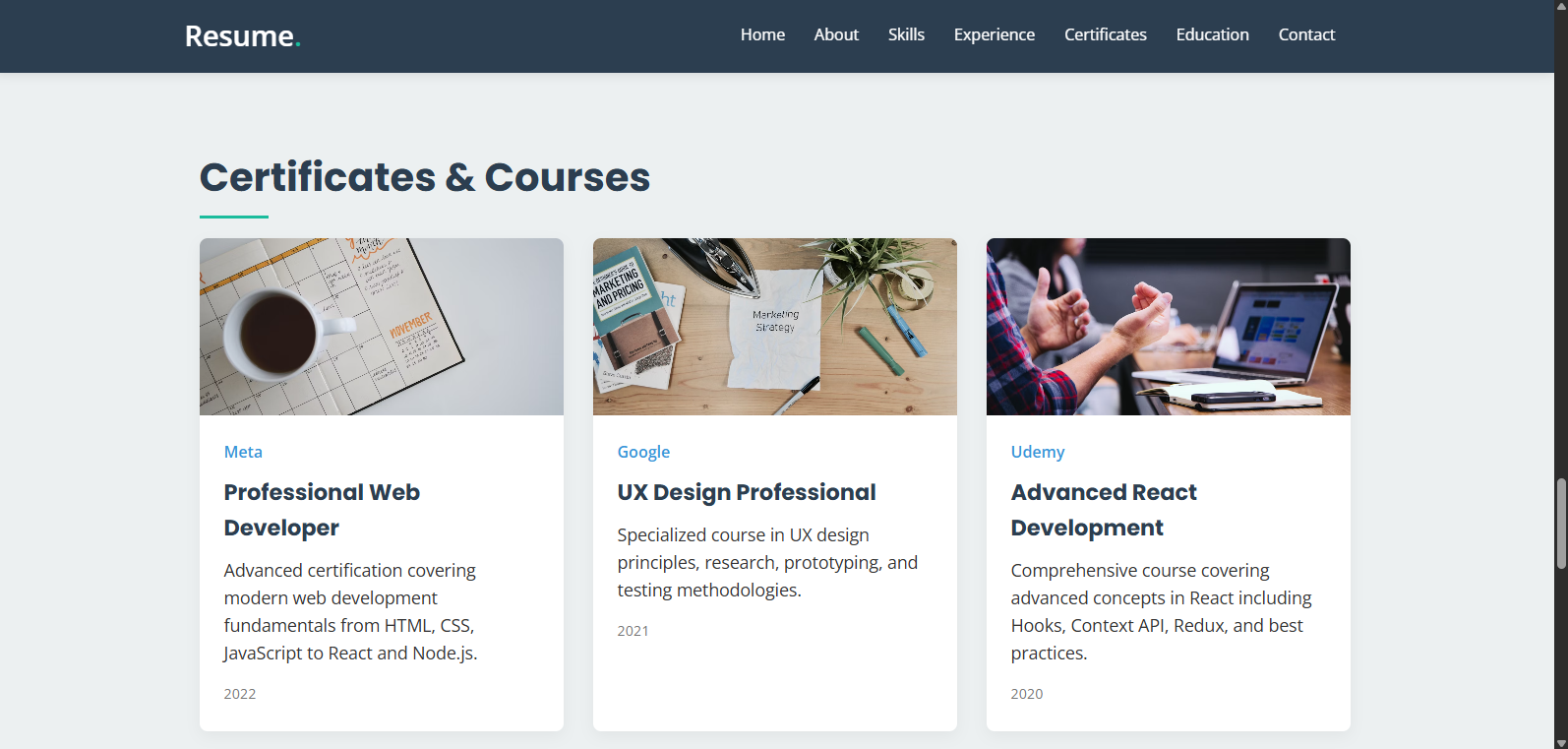Click the Resume logo in the header
Screen dimensions: 1568x749
[242, 36]
